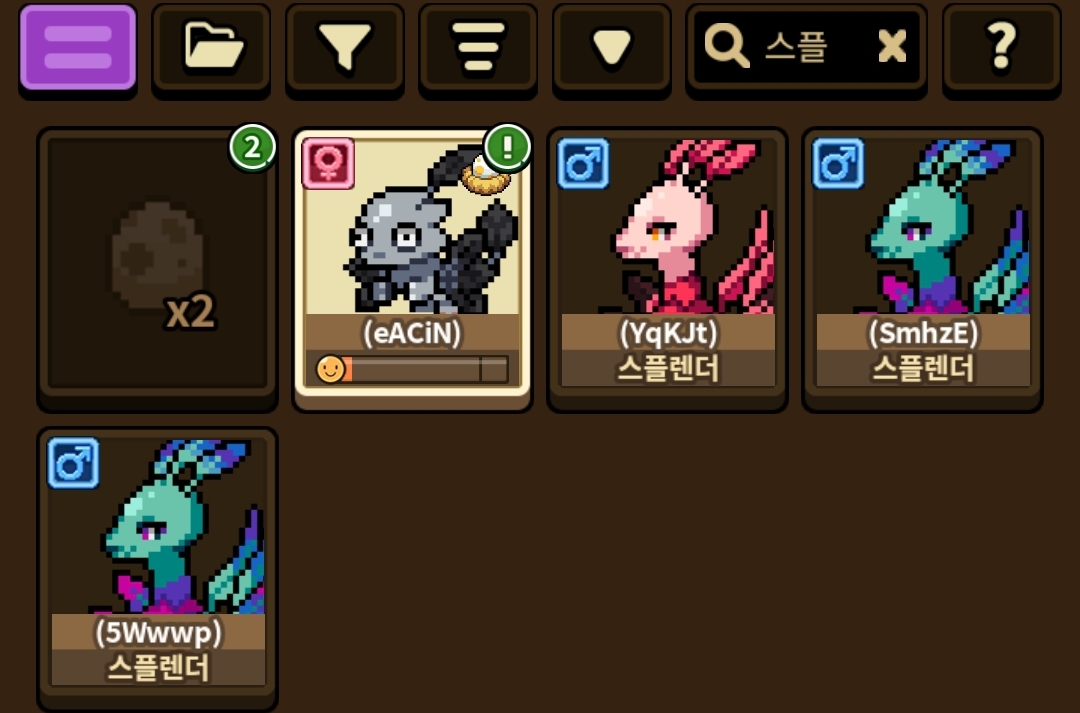Select the teal 스플렌더 dragon 5Wwwp
This screenshot has height=713, width=1080.
click(x=158, y=568)
